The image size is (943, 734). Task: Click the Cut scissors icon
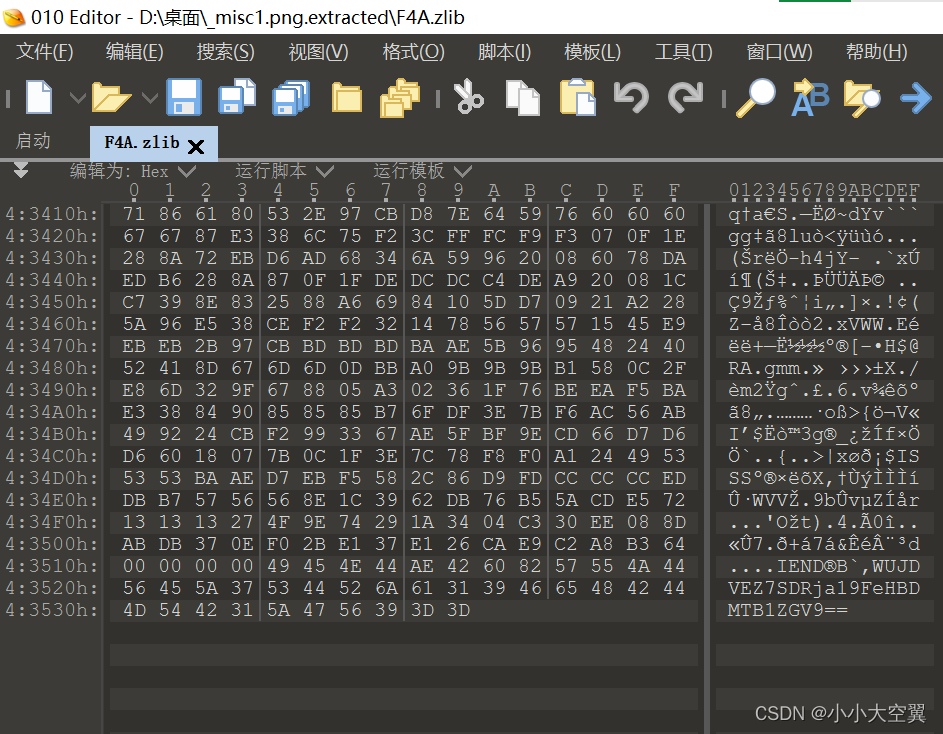[x=468, y=97]
